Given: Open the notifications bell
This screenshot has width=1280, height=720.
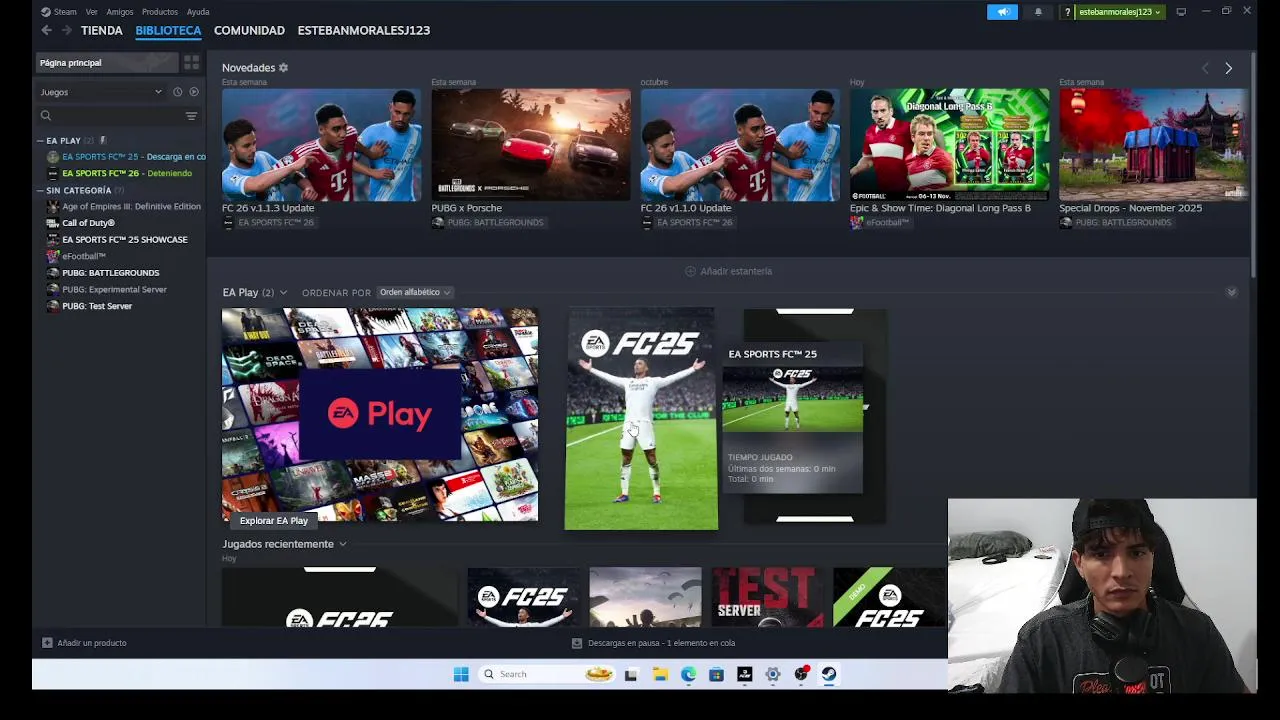Looking at the screenshot, I should tap(1038, 12).
